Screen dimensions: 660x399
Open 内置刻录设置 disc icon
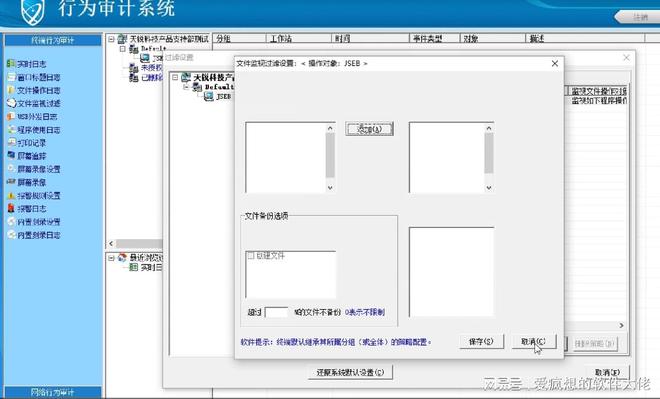point(11,222)
